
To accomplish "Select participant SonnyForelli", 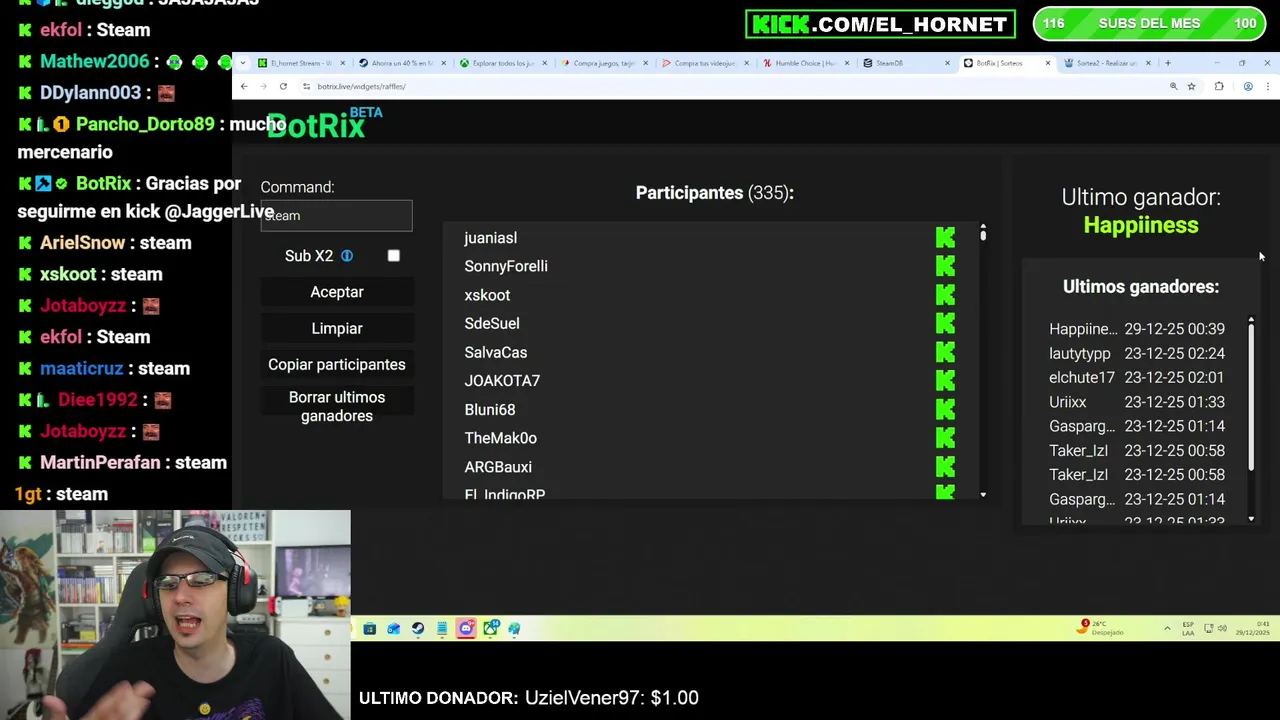I will click(506, 266).
